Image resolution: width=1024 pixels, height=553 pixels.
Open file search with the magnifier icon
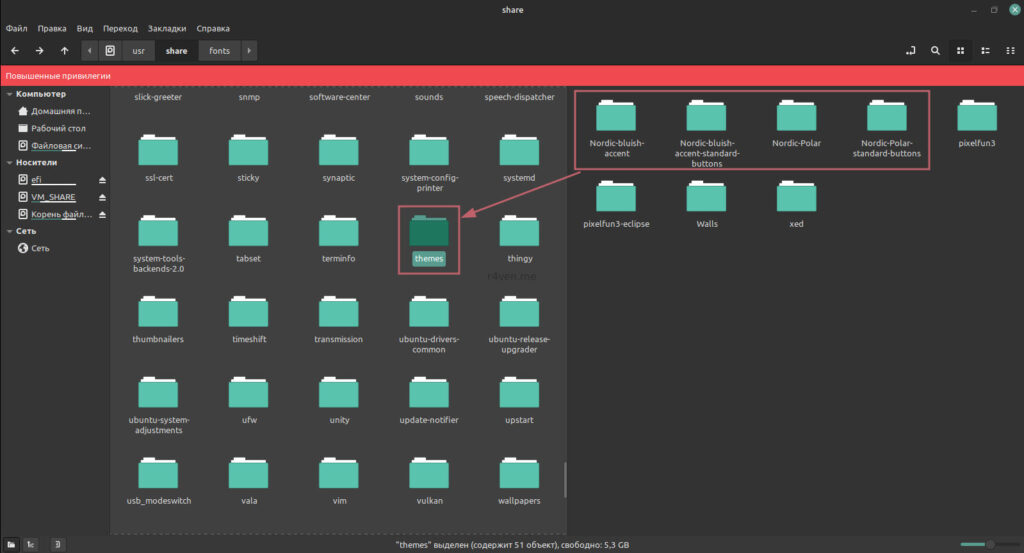point(935,50)
